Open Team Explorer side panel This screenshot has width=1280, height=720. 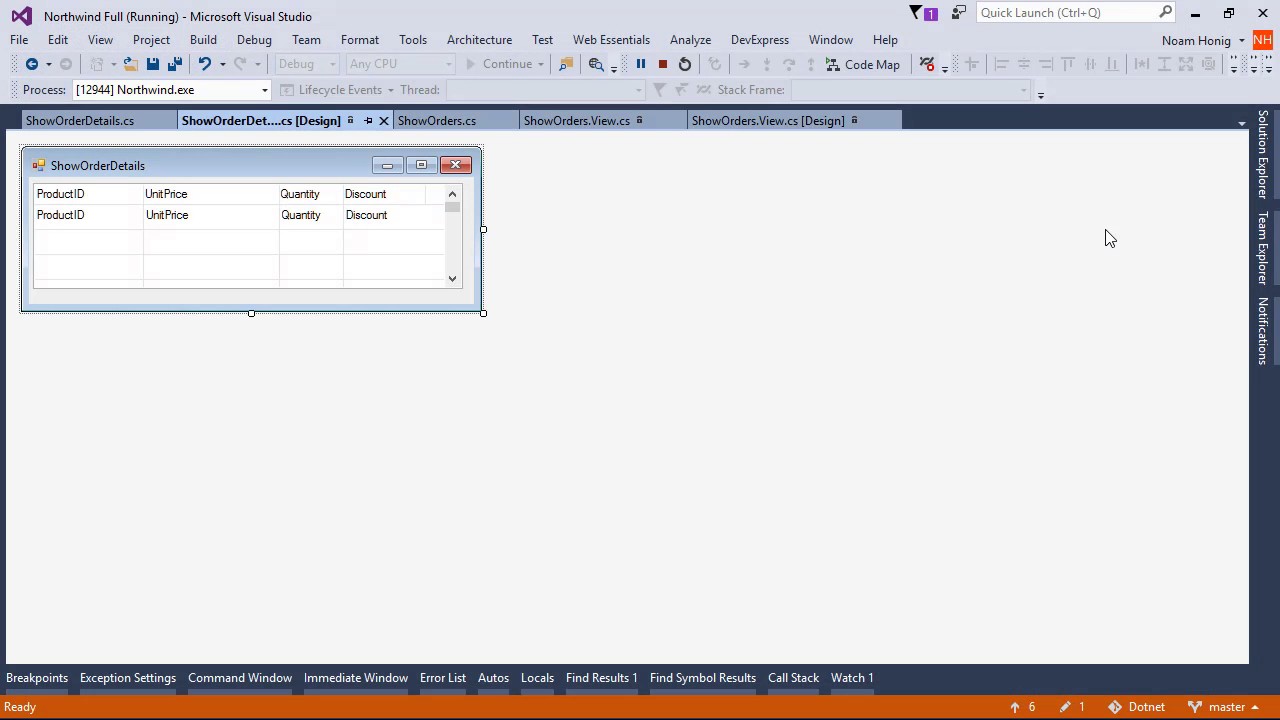[x=1263, y=247]
